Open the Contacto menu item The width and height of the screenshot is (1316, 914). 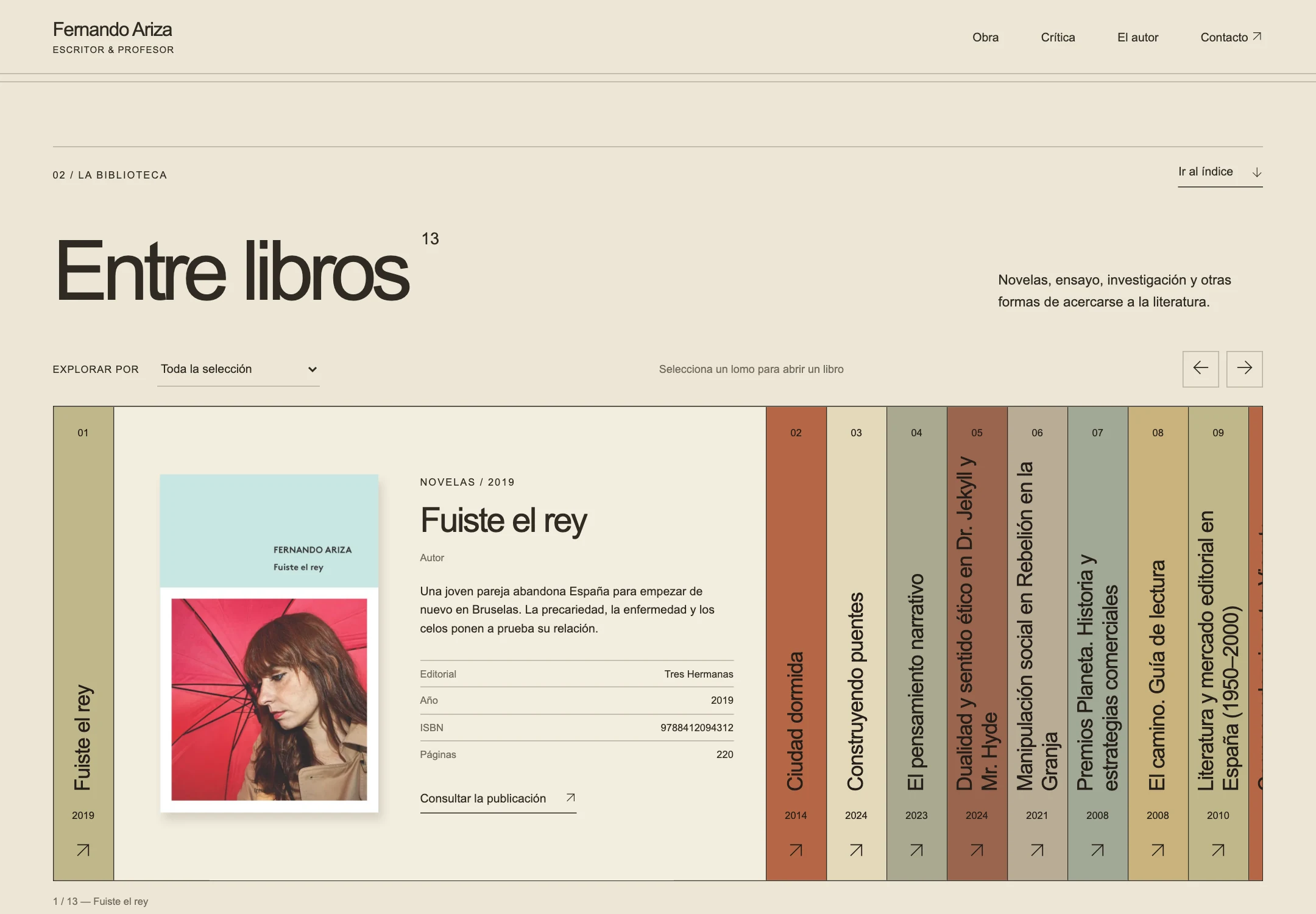tap(1231, 37)
